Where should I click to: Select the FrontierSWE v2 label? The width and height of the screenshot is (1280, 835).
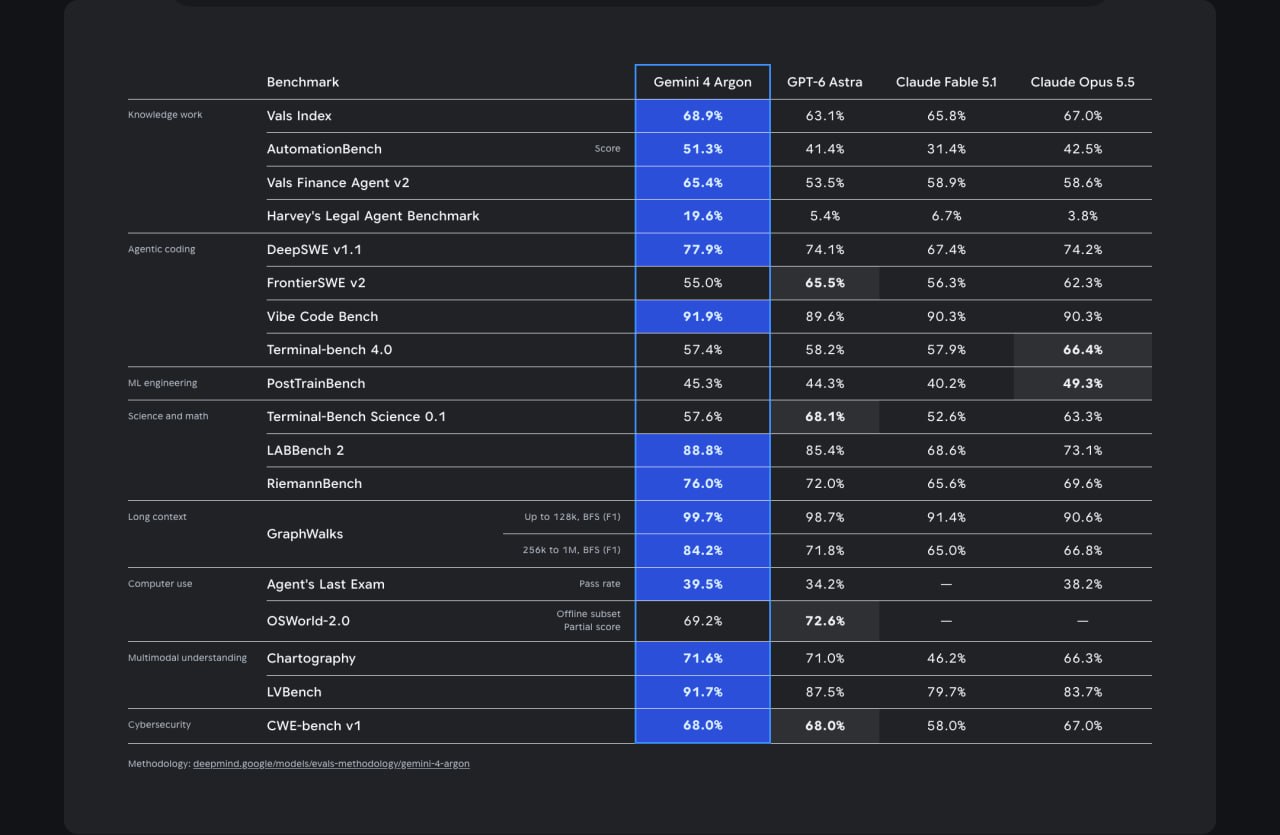tap(317, 283)
